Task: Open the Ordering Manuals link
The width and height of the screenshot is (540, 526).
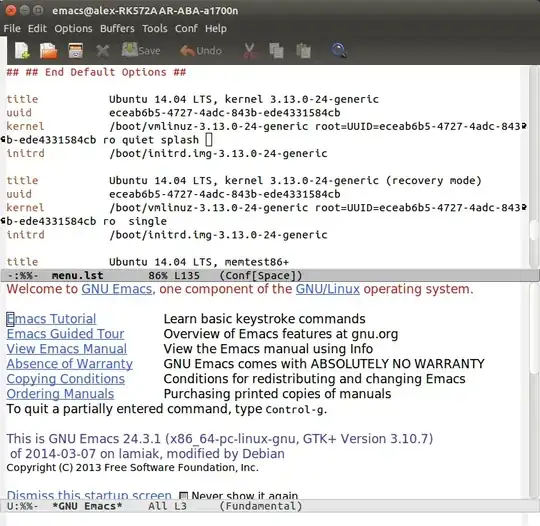Action: point(60,394)
